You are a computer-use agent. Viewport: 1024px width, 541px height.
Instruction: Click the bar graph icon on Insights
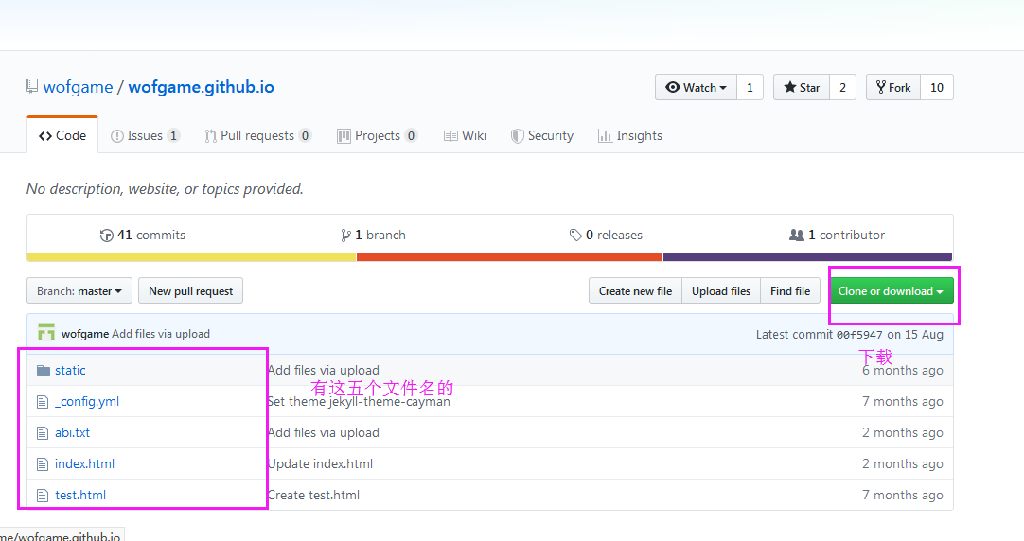click(604, 136)
